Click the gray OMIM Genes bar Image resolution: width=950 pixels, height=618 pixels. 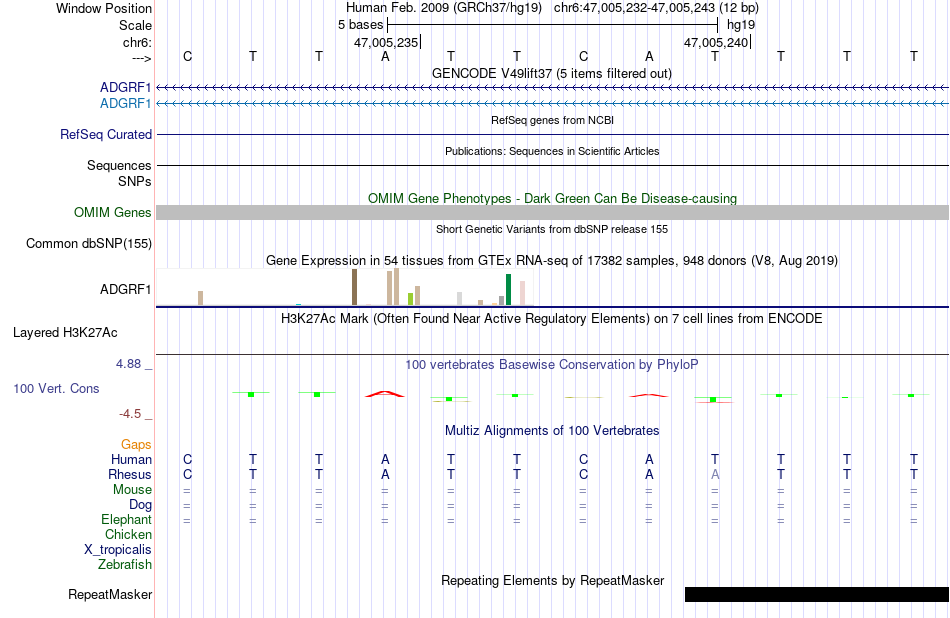point(553,213)
